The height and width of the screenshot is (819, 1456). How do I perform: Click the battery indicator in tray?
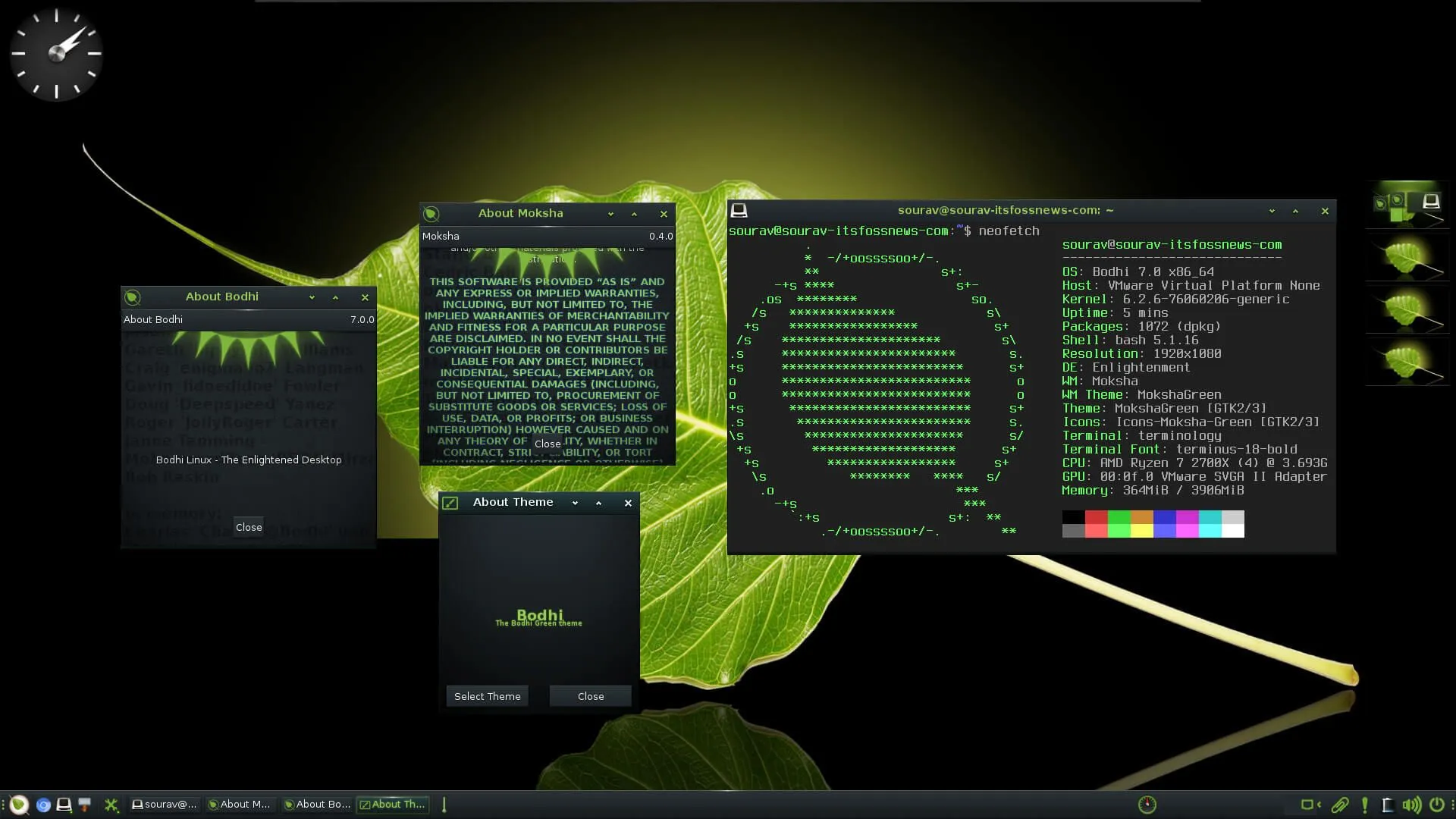click(1388, 805)
